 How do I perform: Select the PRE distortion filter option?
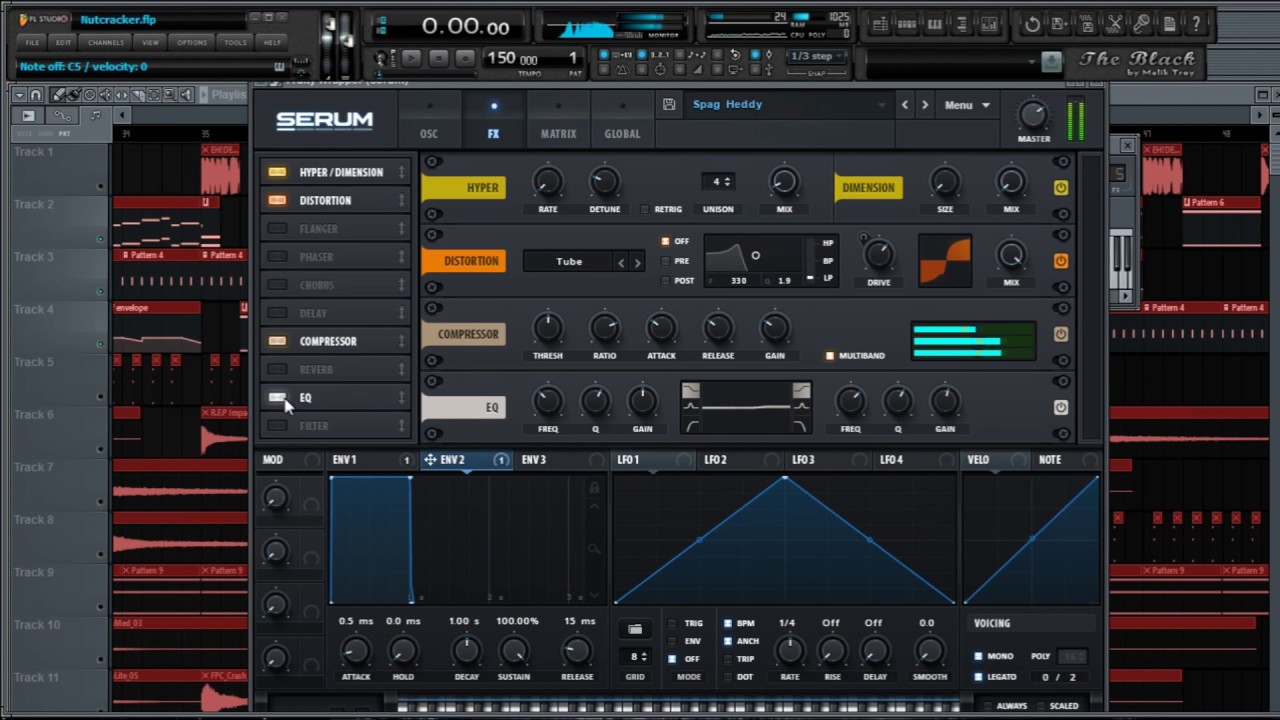(665, 261)
